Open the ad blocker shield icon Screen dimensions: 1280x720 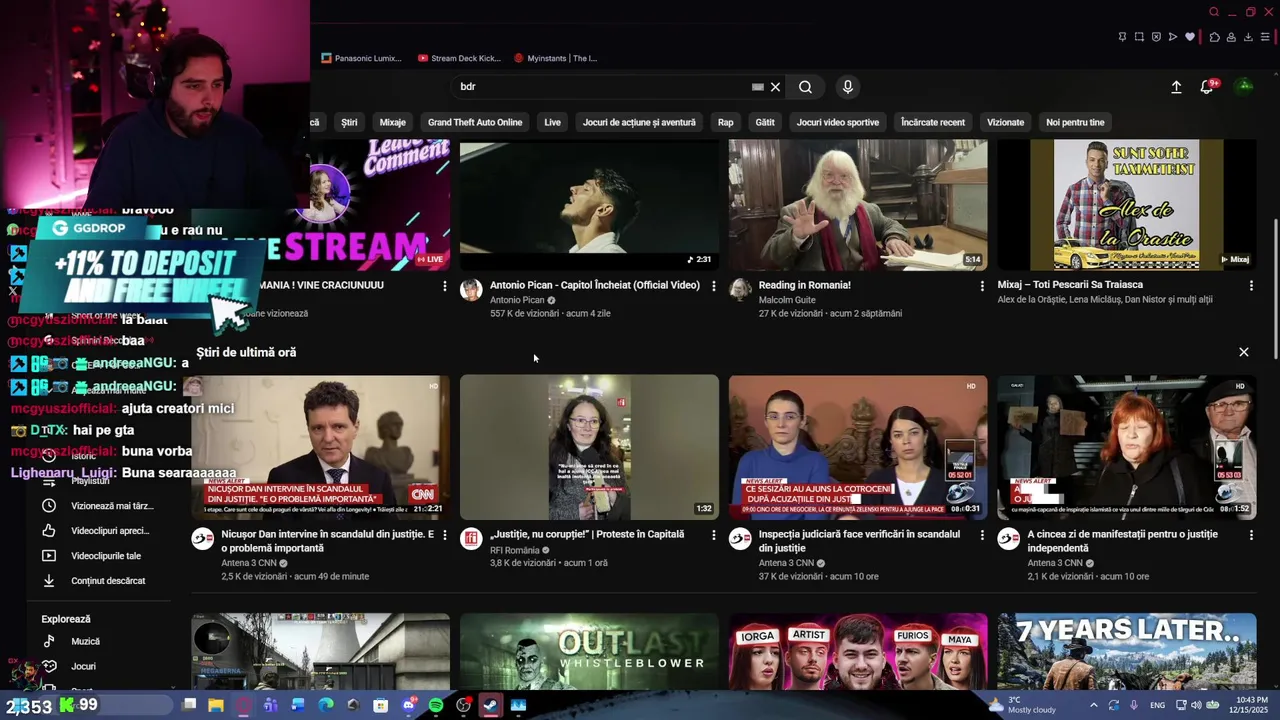(1156, 37)
